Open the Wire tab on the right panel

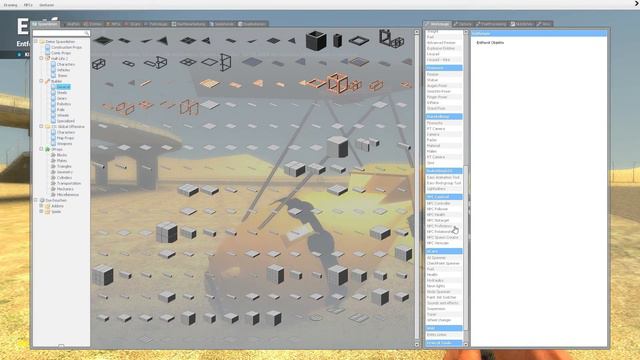pyautogui.click(x=544, y=24)
